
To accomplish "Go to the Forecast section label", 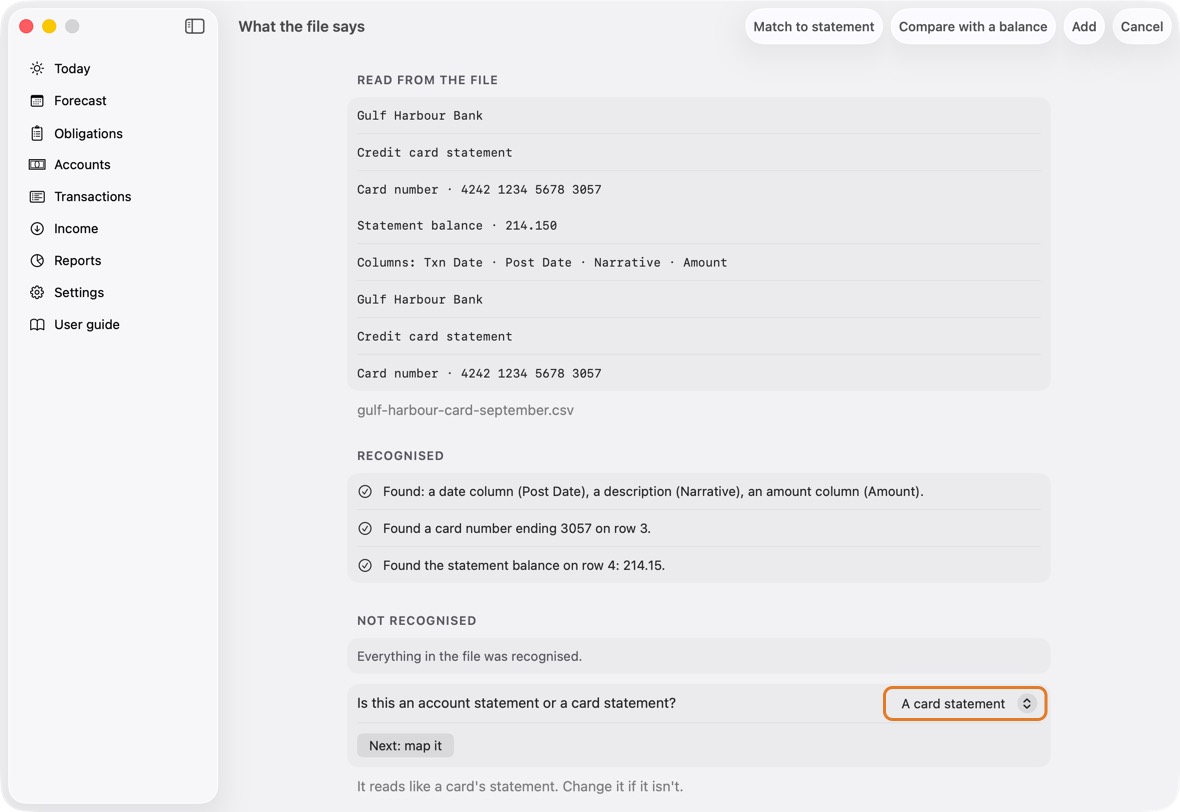I will [x=81, y=101].
